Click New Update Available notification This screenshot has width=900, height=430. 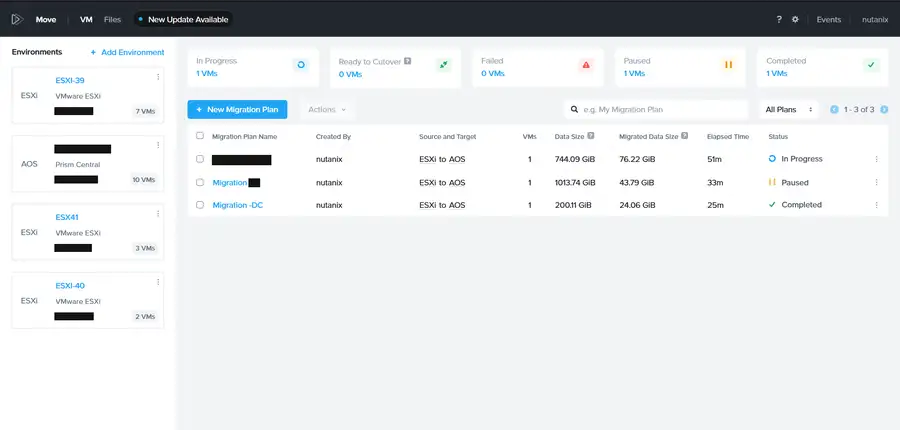[x=184, y=20]
